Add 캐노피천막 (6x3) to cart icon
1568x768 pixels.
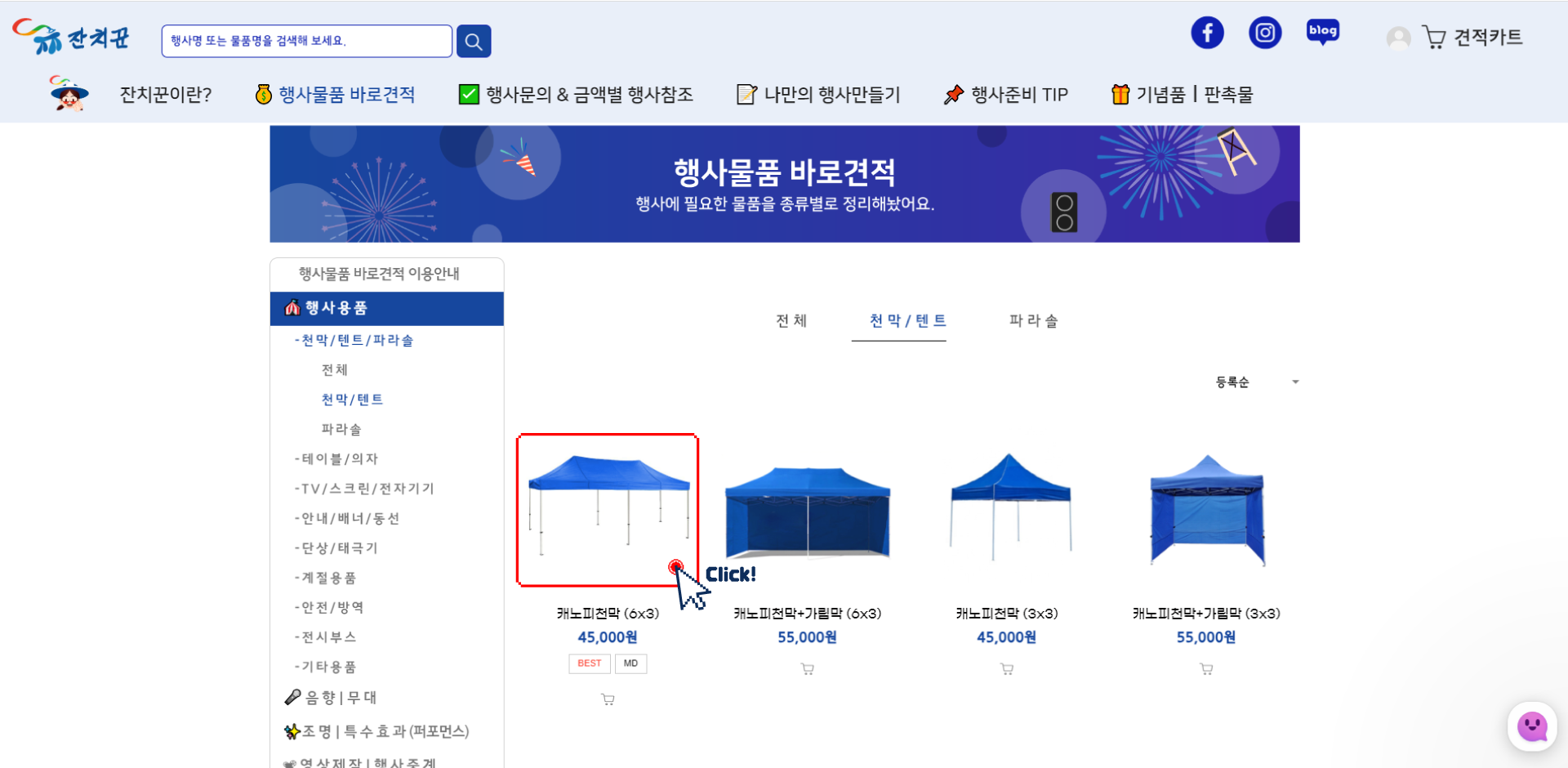(x=608, y=699)
